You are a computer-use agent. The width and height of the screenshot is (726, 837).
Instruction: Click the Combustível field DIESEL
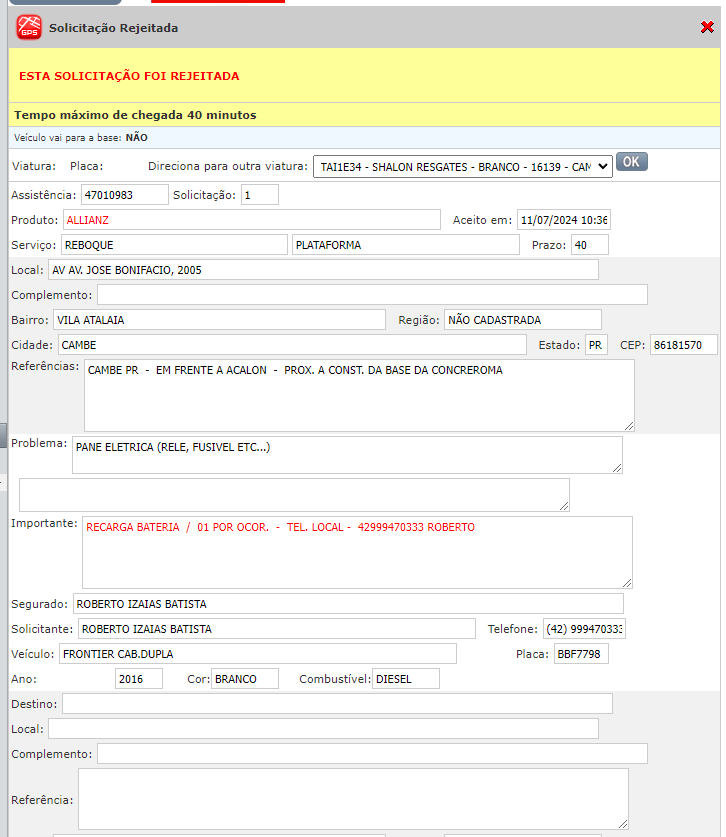[x=406, y=679]
